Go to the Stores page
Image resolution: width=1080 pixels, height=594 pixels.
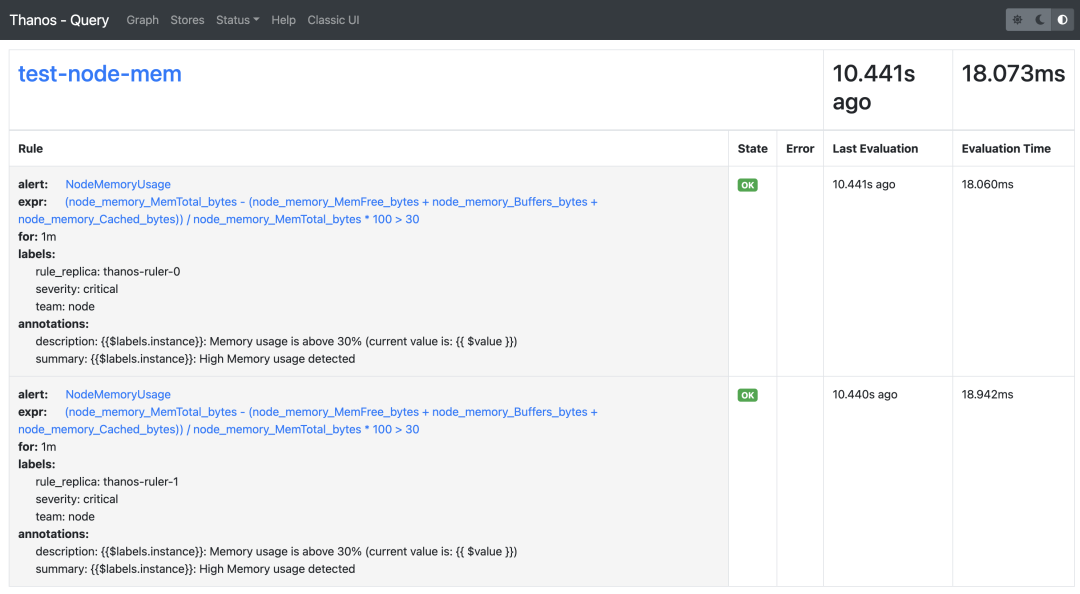[x=187, y=20]
